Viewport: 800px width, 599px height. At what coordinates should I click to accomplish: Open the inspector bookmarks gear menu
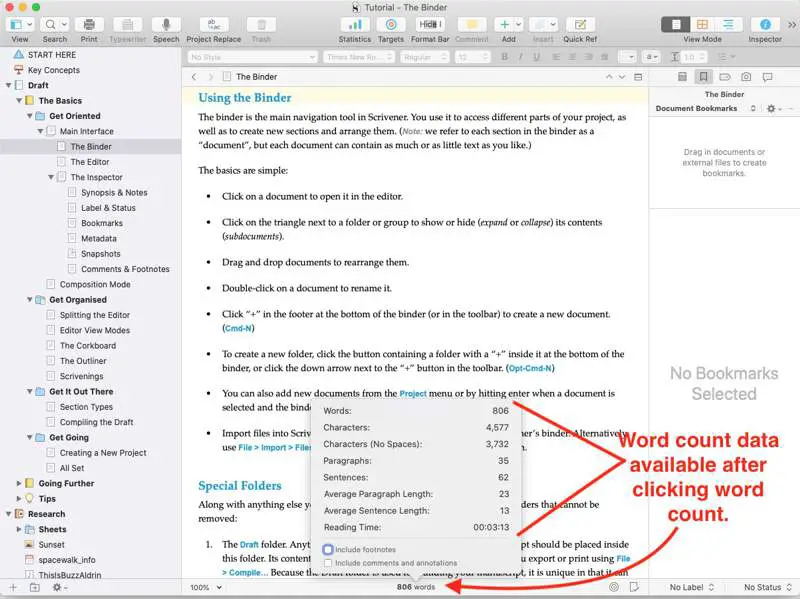point(773,108)
